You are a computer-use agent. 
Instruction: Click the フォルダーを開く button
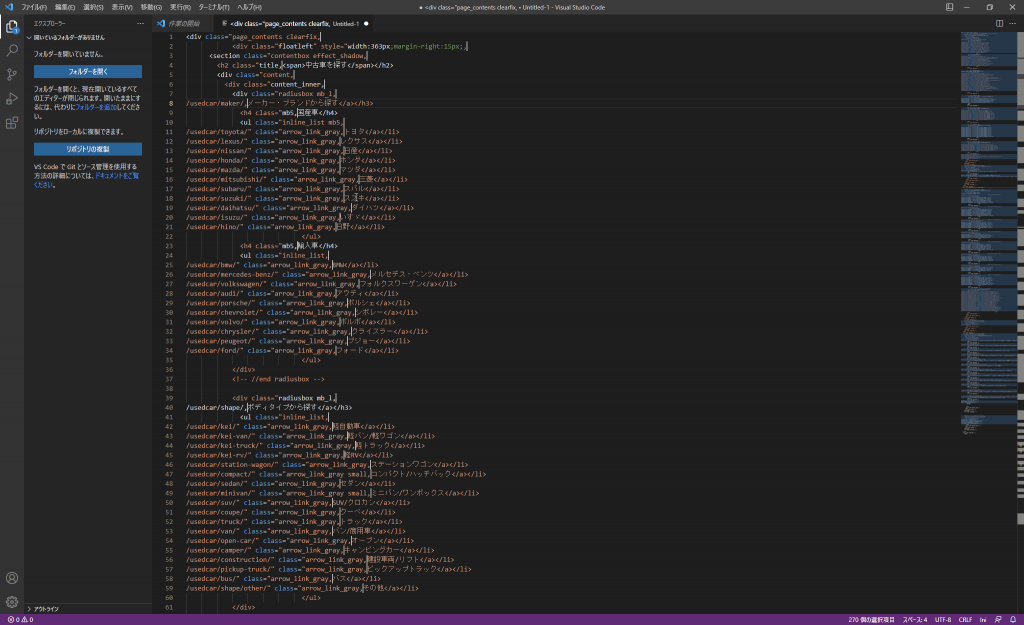coord(88,71)
